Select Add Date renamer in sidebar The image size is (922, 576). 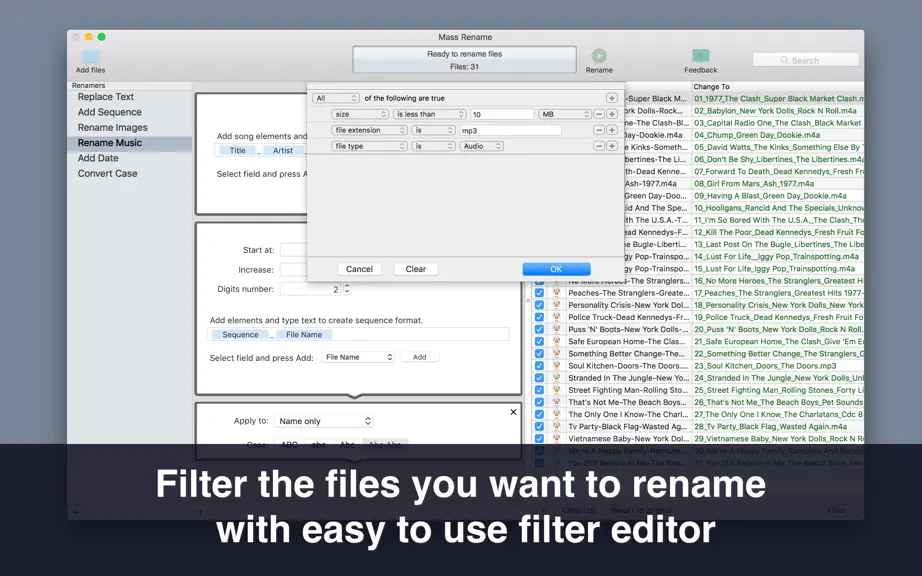click(98, 158)
